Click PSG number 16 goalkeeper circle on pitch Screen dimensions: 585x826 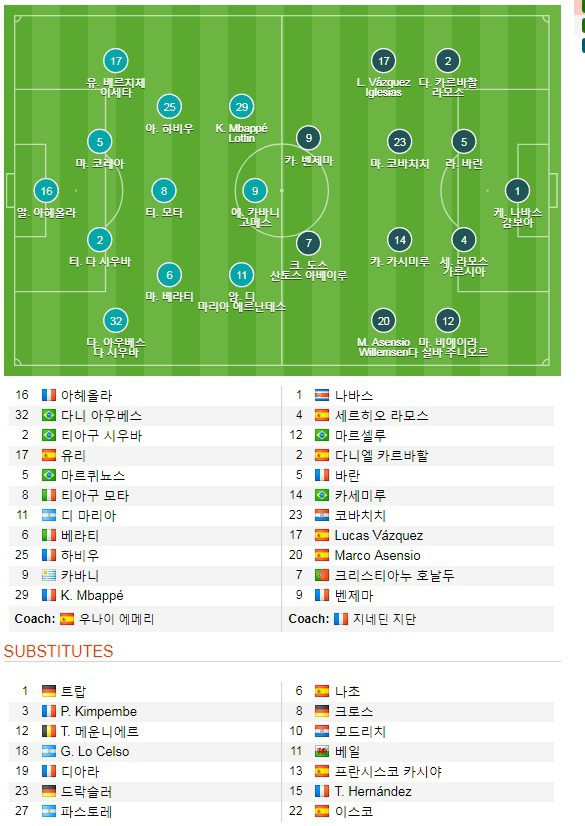coord(46,191)
